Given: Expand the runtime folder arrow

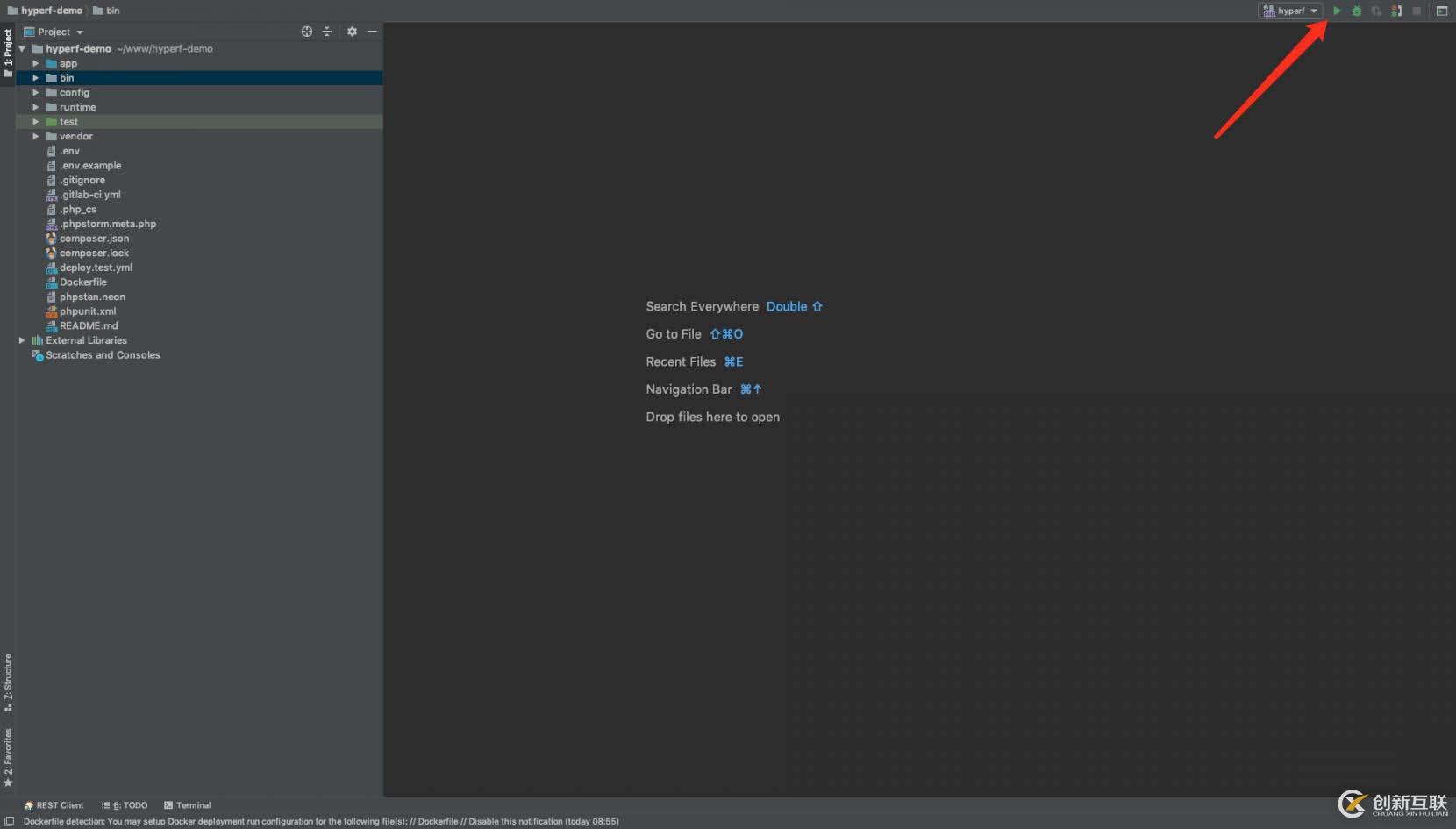Looking at the screenshot, I should coord(36,107).
